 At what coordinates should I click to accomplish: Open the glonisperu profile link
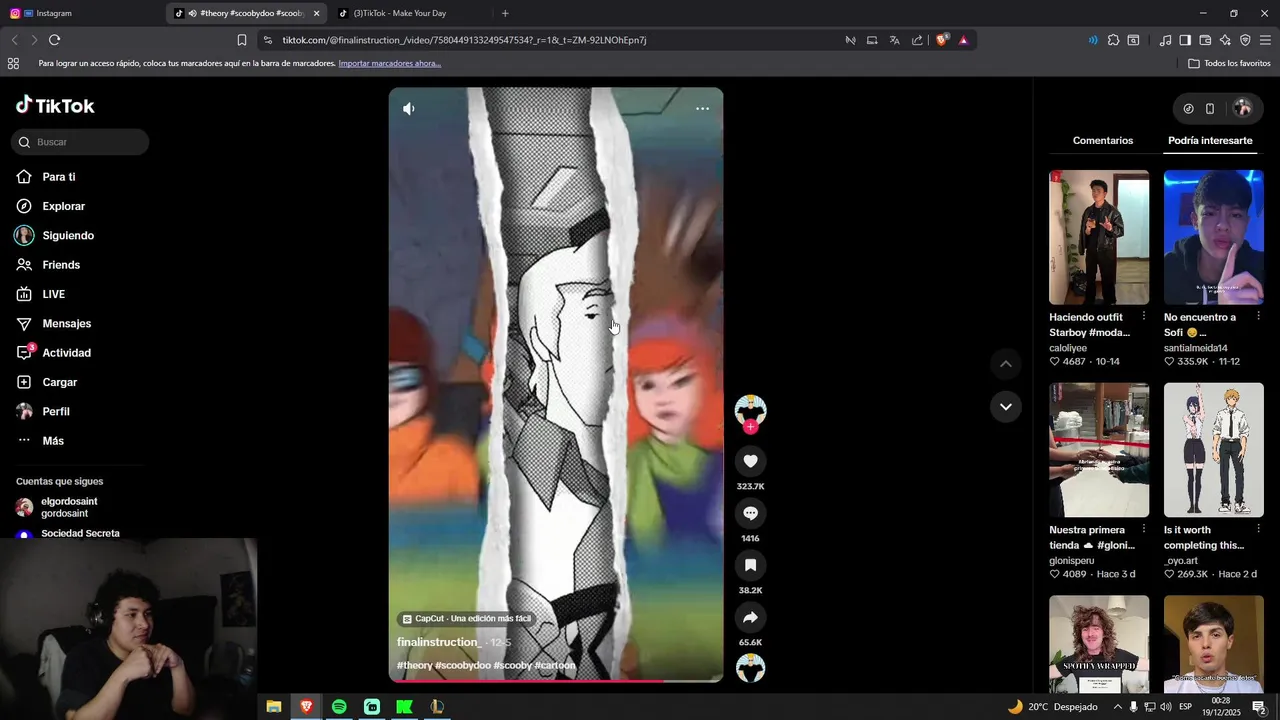tap(1072, 561)
